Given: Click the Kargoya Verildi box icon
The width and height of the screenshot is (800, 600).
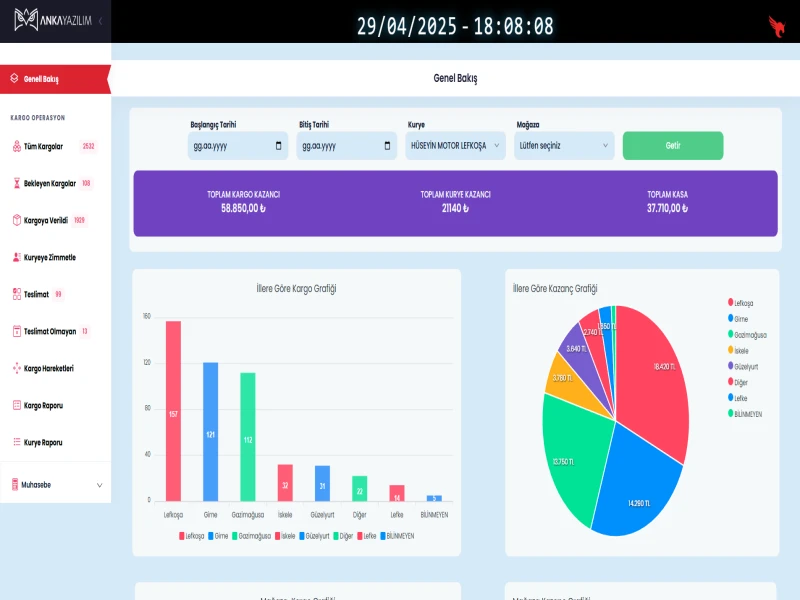Looking at the screenshot, I should 16,220.
